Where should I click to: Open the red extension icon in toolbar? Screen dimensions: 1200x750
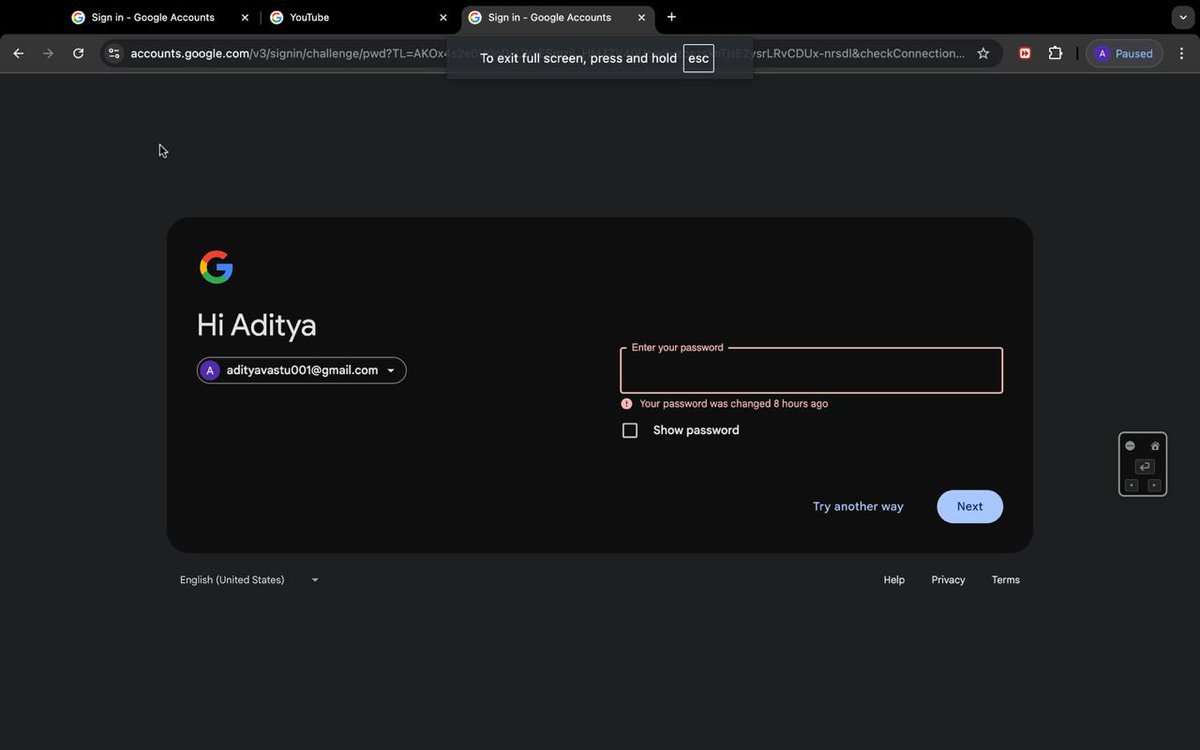pyautogui.click(x=1025, y=53)
